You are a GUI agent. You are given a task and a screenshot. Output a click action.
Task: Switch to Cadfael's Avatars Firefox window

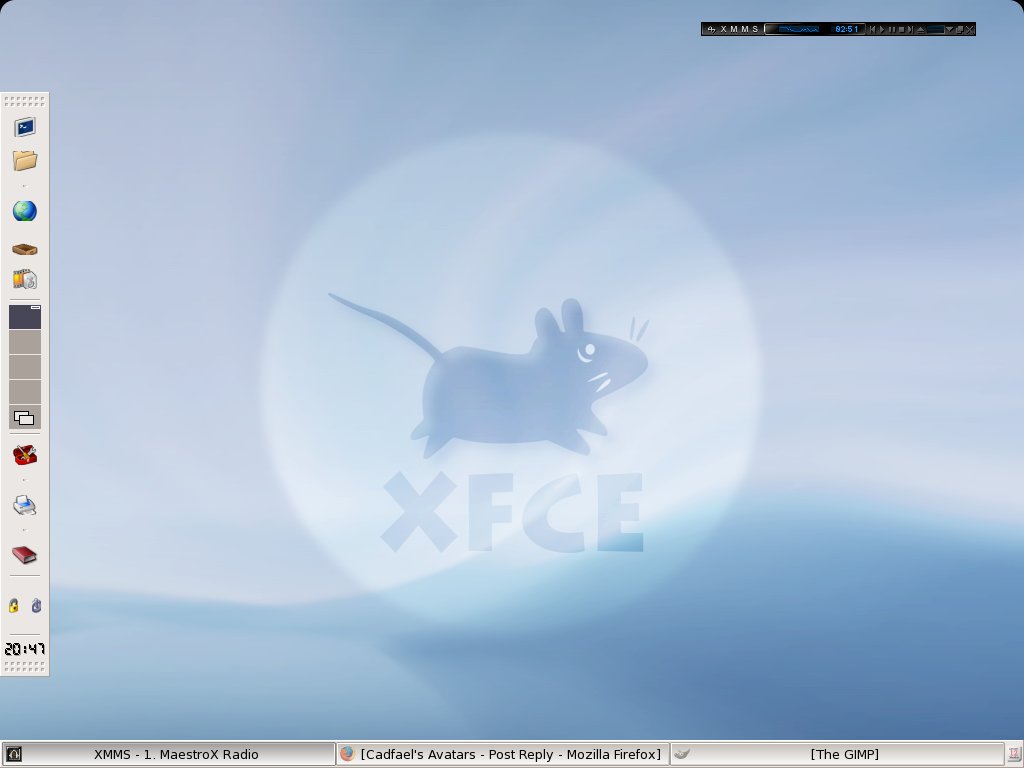[x=503, y=754]
